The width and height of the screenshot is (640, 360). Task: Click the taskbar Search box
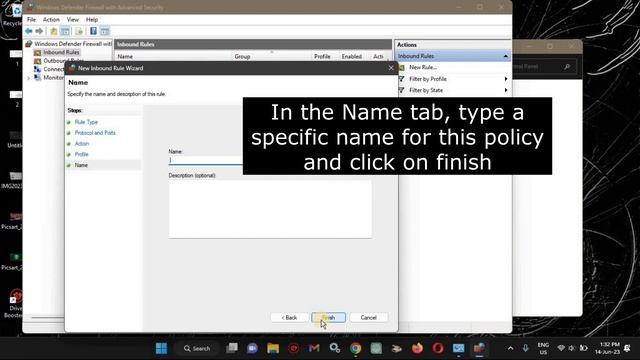196,348
